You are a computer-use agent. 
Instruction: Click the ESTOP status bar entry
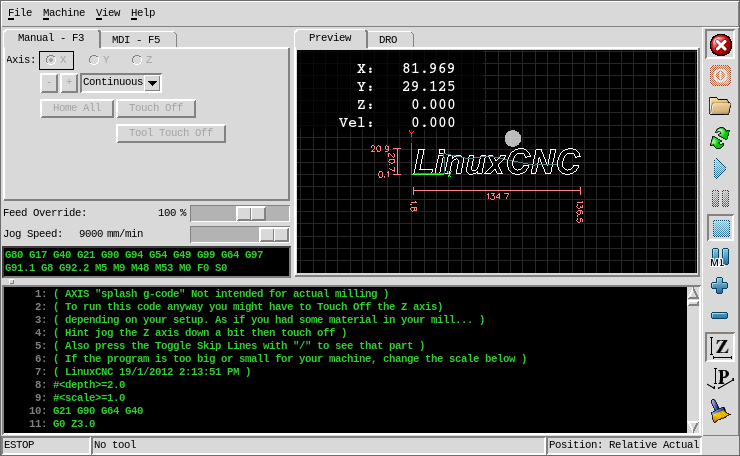(46, 445)
